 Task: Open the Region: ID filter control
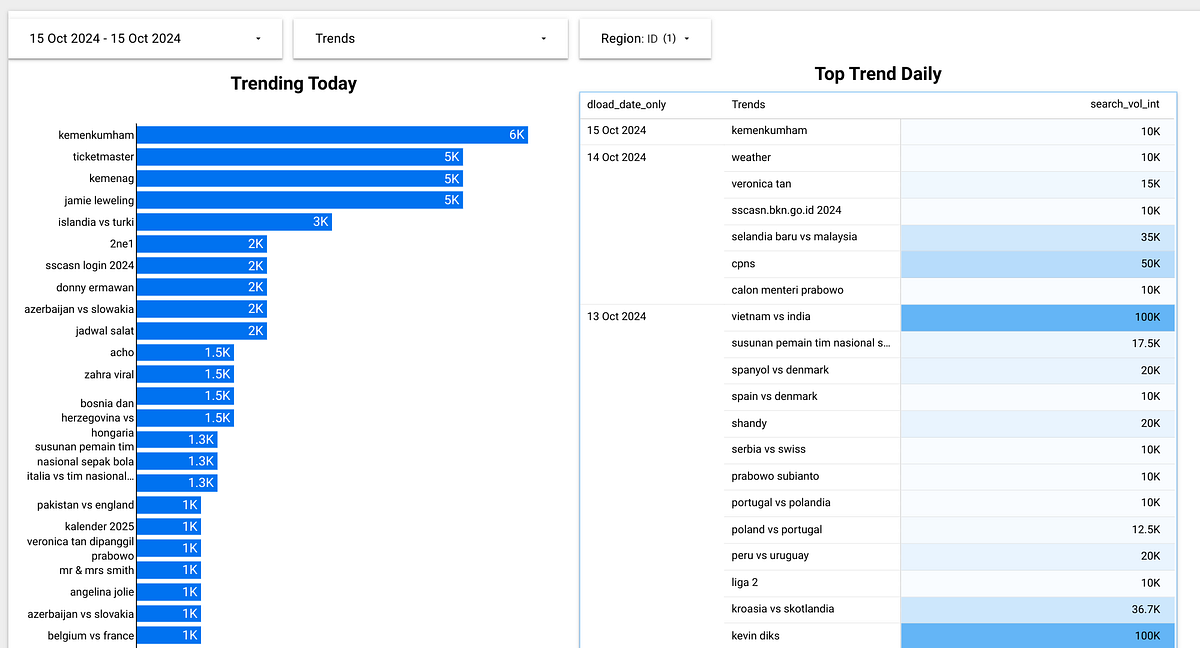pos(644,38)
